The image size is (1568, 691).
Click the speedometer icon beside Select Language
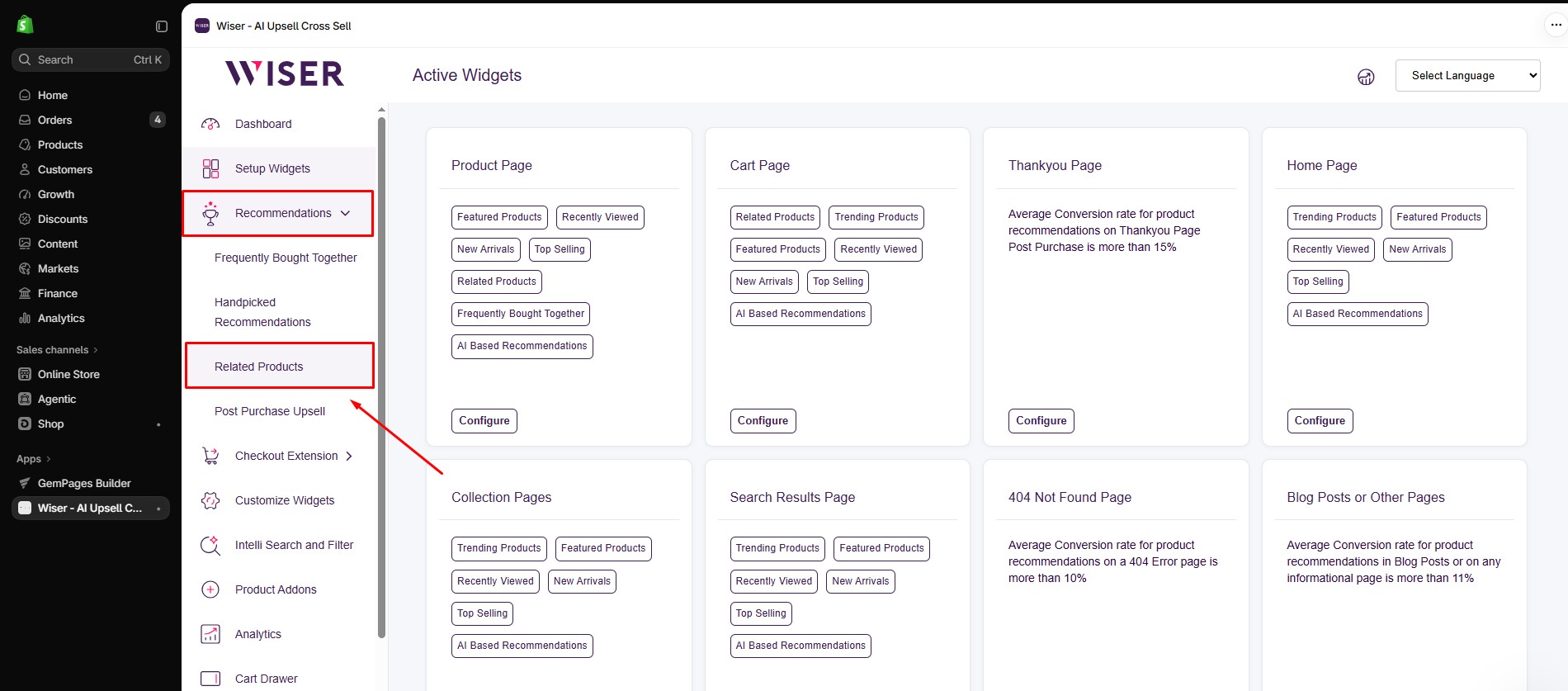coord(1366,77)
